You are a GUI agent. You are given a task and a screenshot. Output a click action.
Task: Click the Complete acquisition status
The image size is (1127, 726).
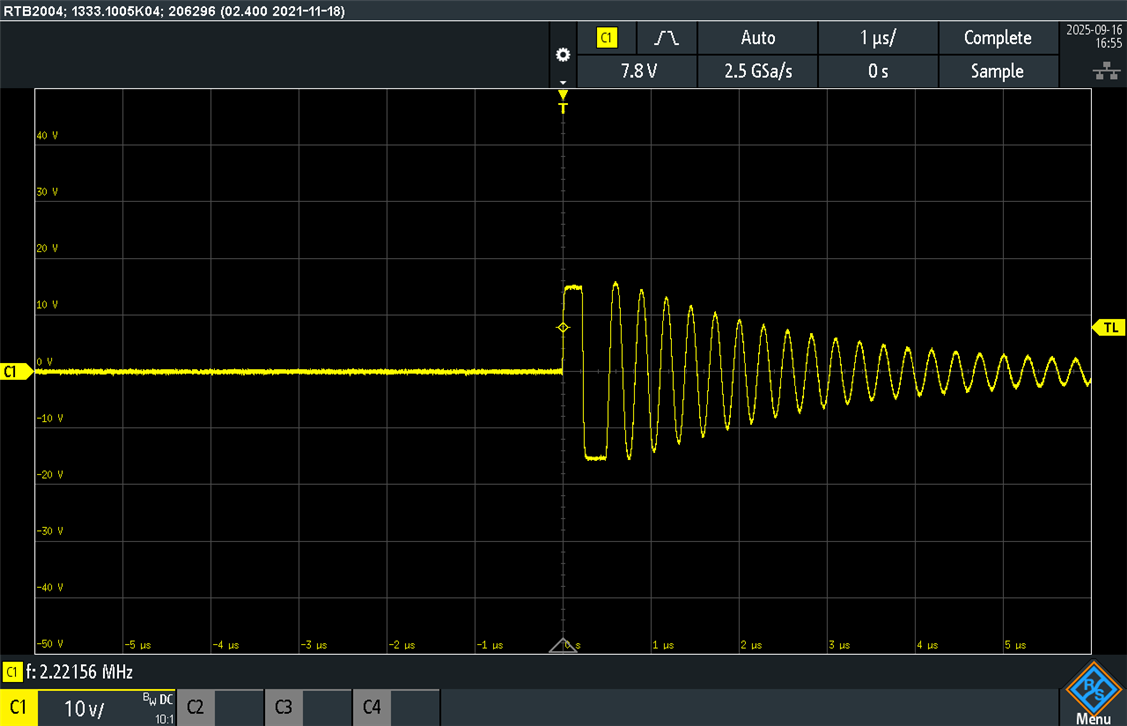pyautogui.click(x=998, y=38)
